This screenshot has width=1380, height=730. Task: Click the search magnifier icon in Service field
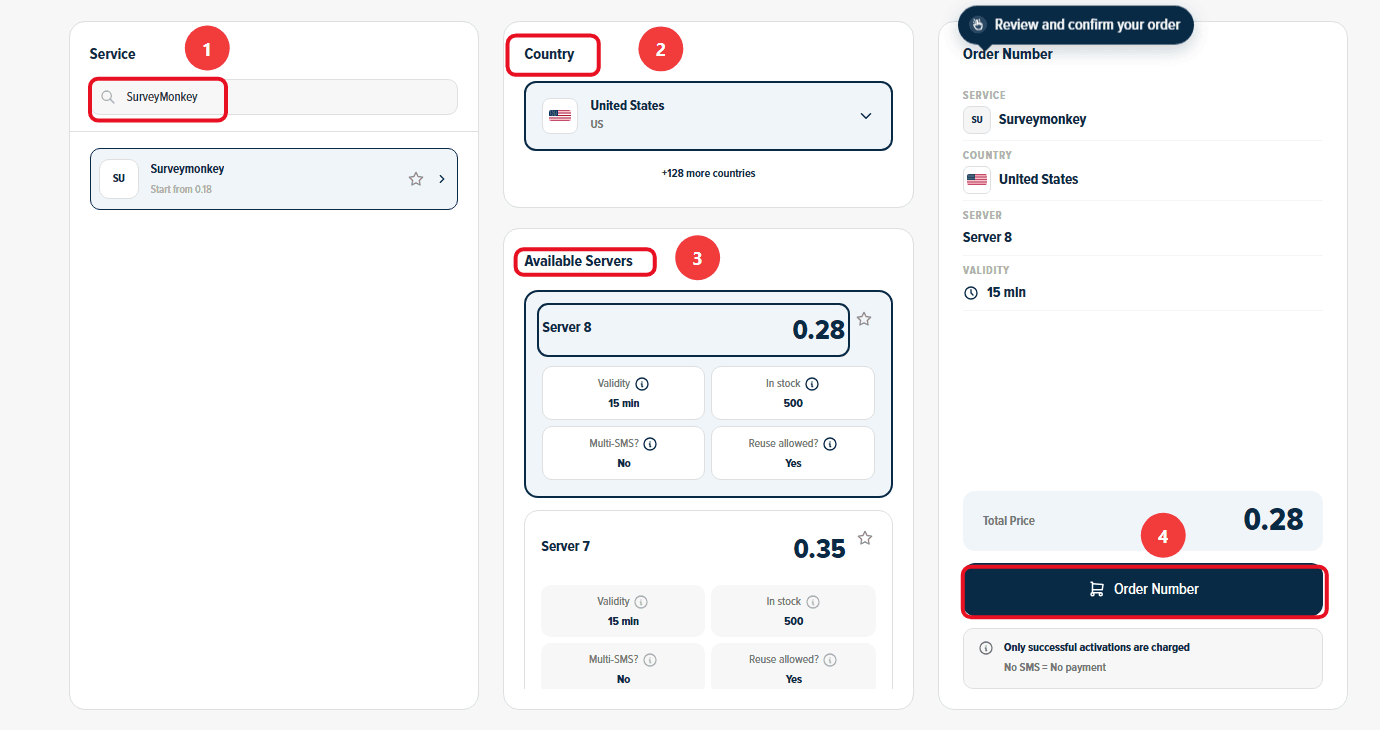point(108,97)
